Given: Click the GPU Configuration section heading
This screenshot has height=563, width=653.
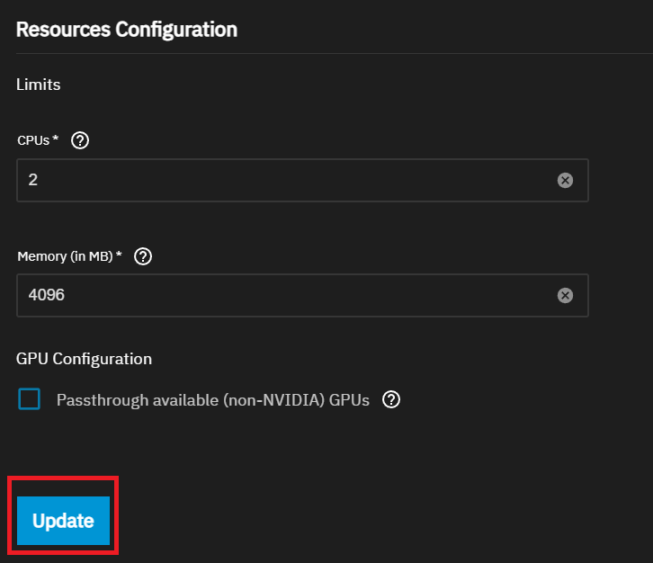Looking at the screenshot, I should coord(84,358).
